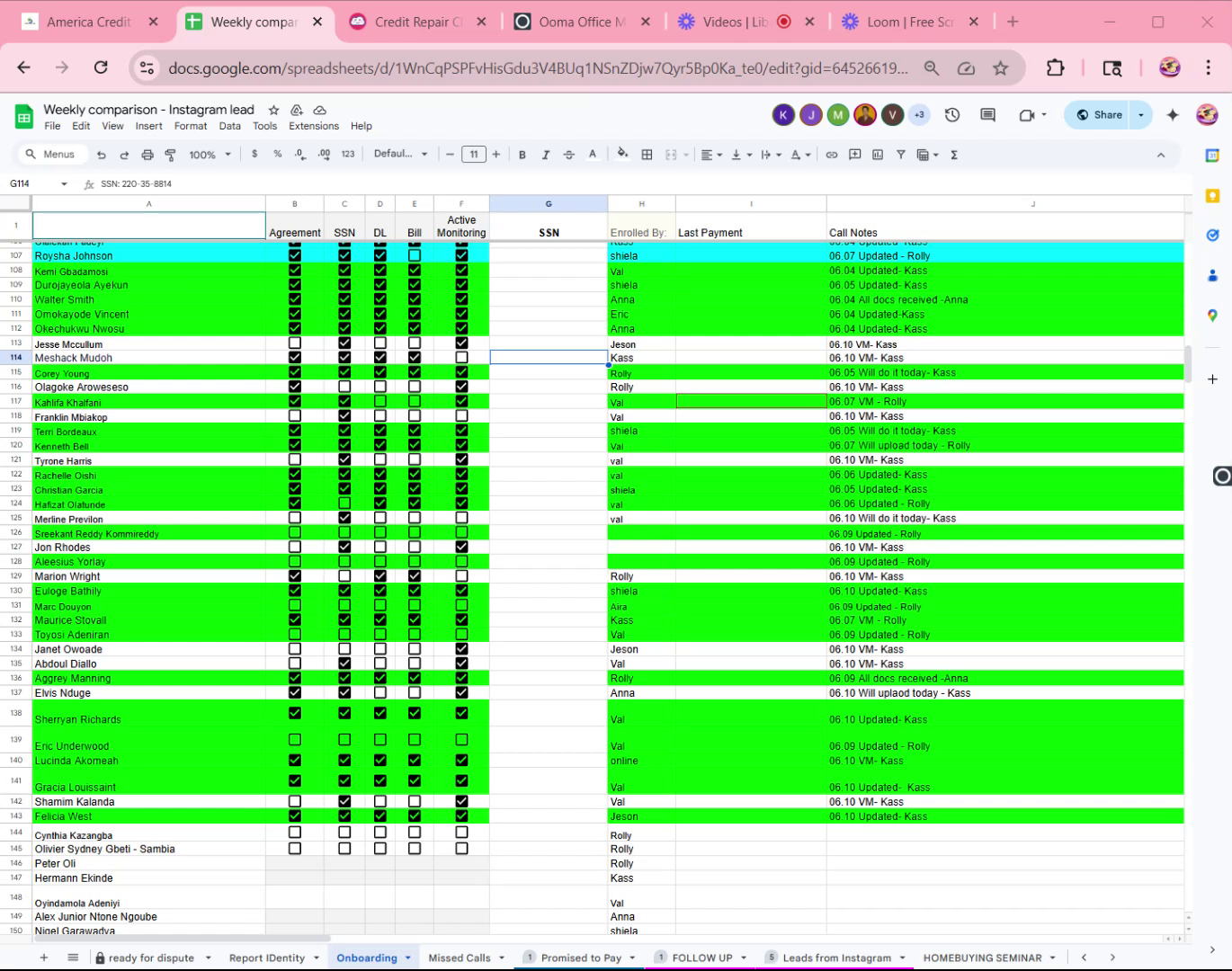Show all comments using speech bubble icon
Image resolution: width=1232 pixels, height=971 pixels.
[x=987, y=115]
